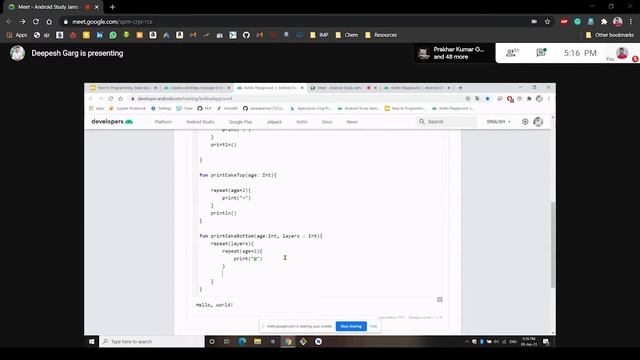Open the Meet chat panel

pos(541,52)
